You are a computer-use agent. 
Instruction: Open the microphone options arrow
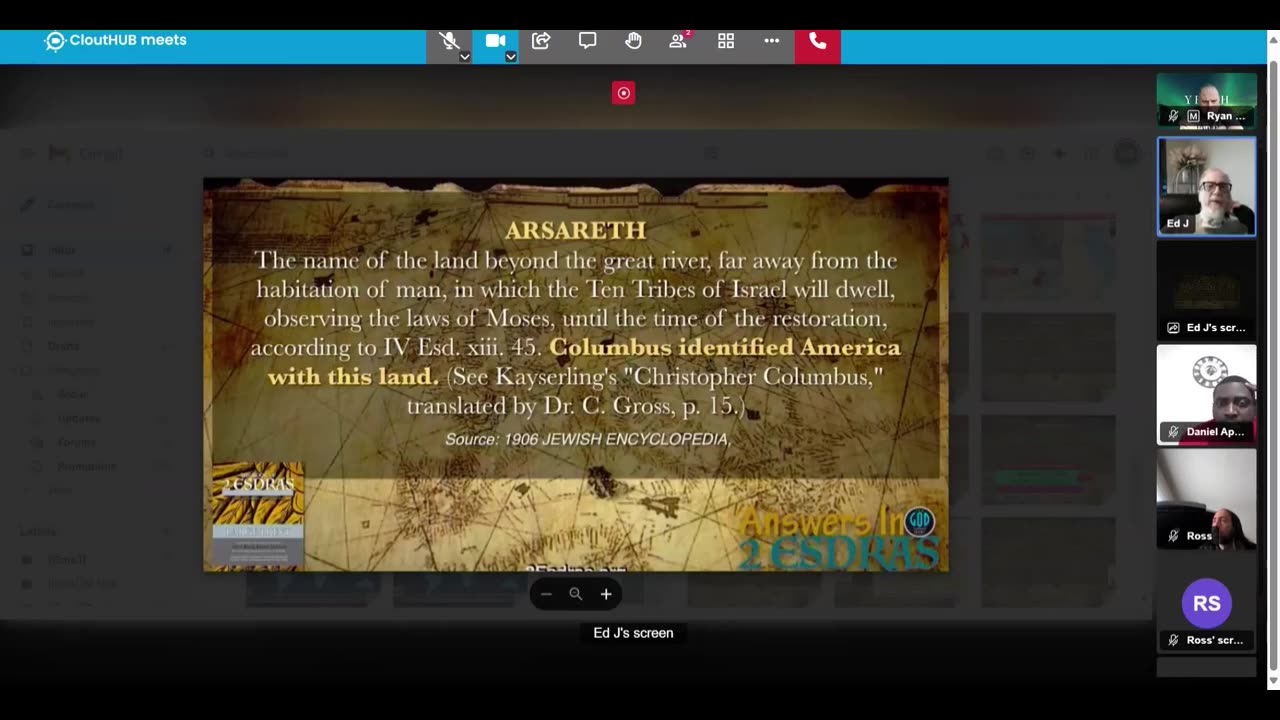(x=465, y=57)
